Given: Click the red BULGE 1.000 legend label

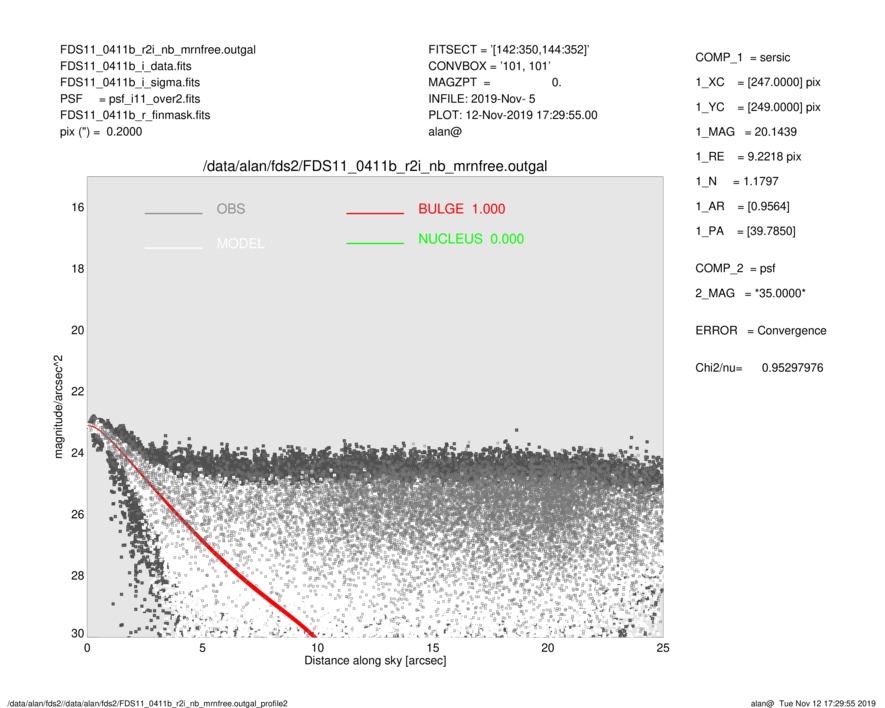Looking at the screenshot, I should click(462, 209).
